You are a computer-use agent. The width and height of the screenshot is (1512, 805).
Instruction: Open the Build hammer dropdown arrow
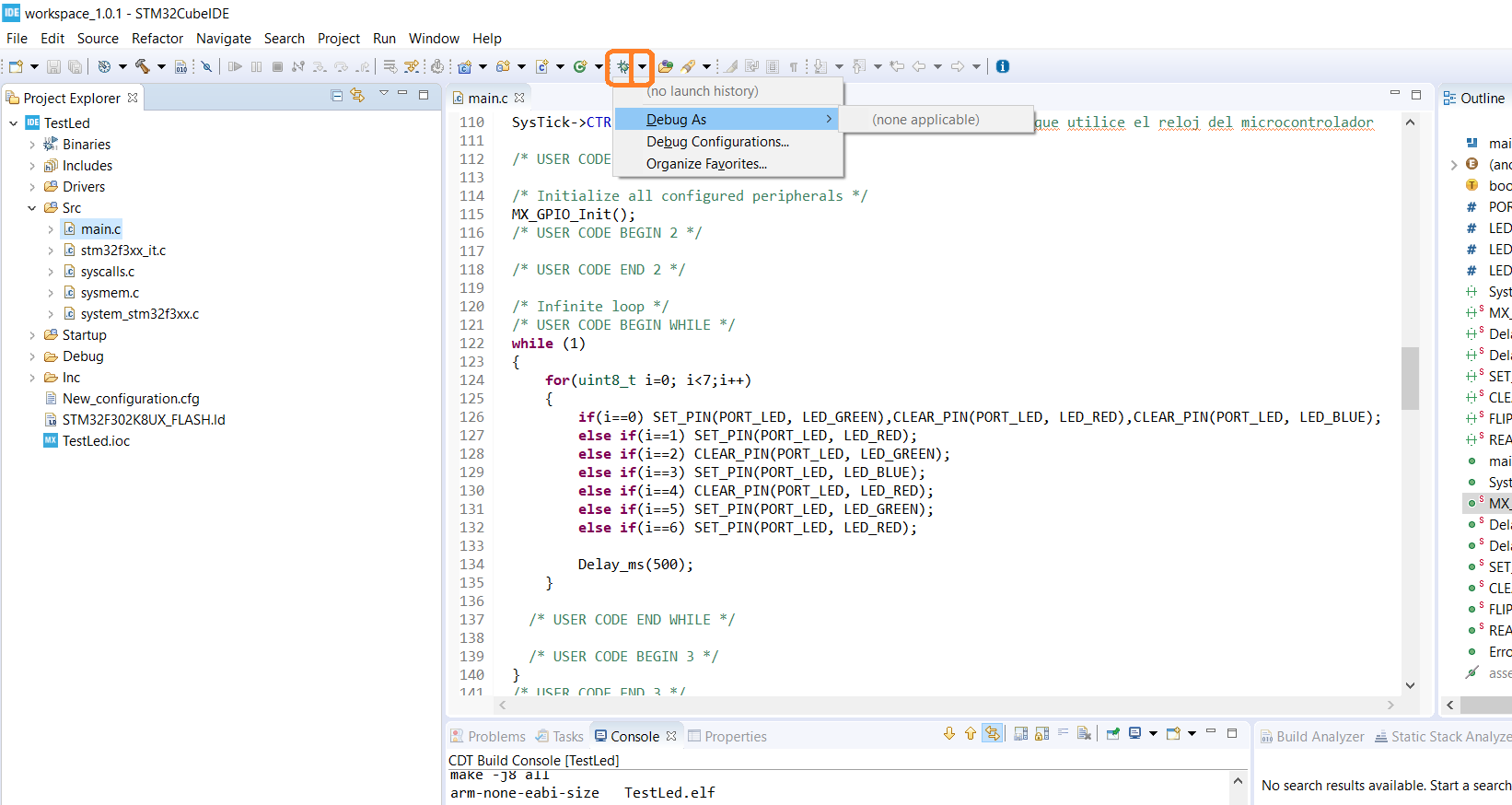click(161, 66)
